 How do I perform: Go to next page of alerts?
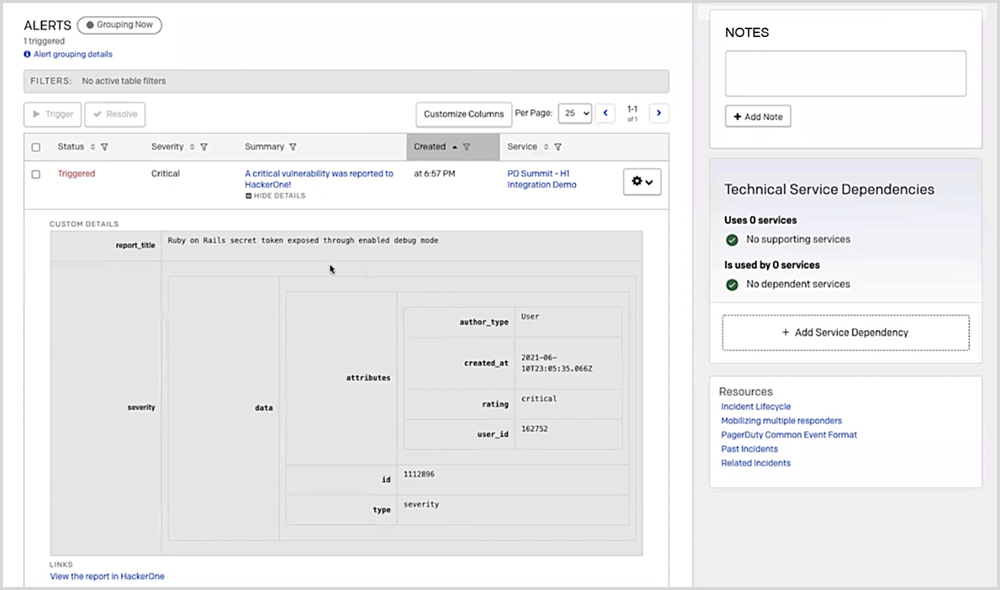(x=659, y=114)
